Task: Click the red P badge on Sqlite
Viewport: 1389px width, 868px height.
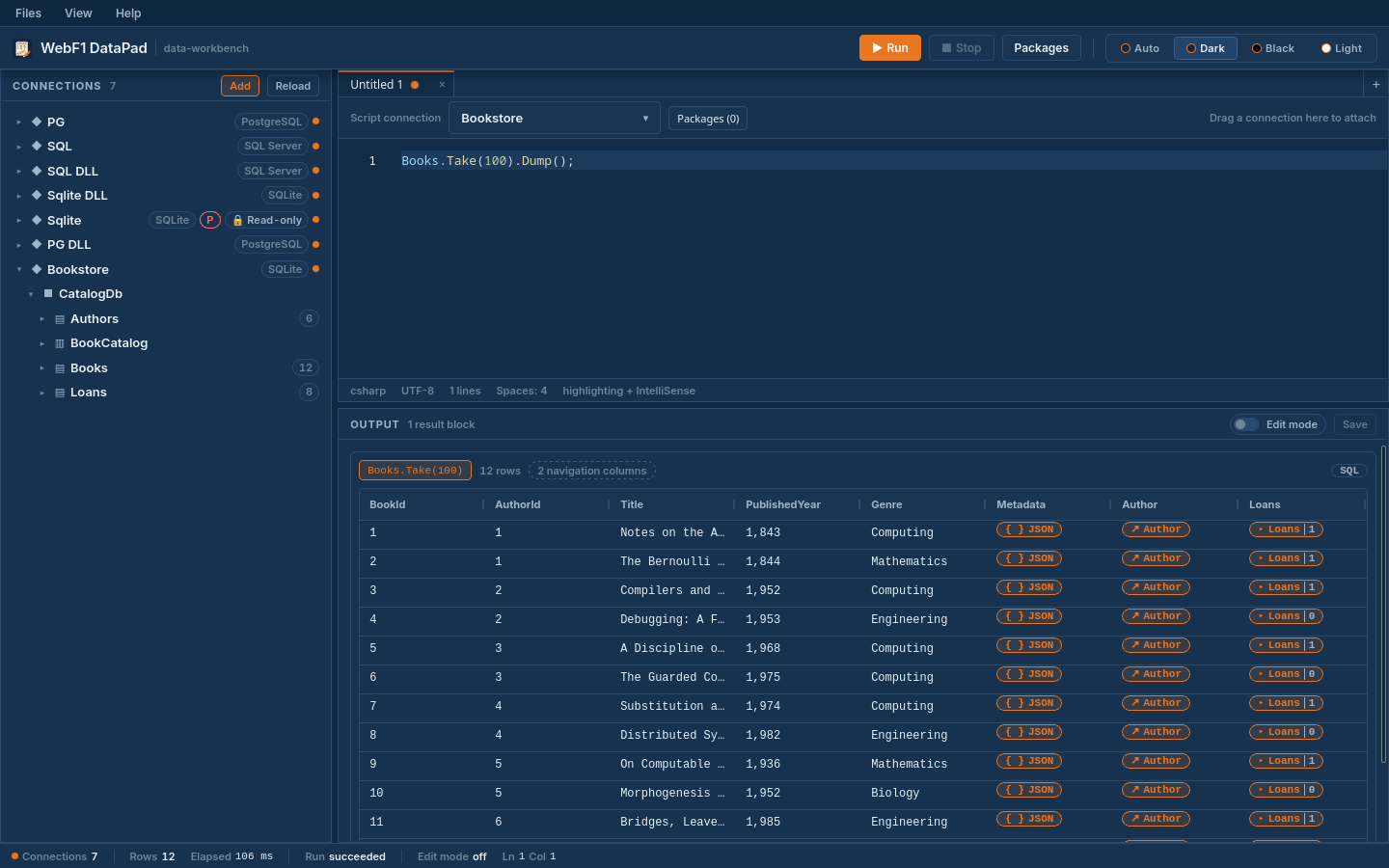Action: (x=210, y=220)
